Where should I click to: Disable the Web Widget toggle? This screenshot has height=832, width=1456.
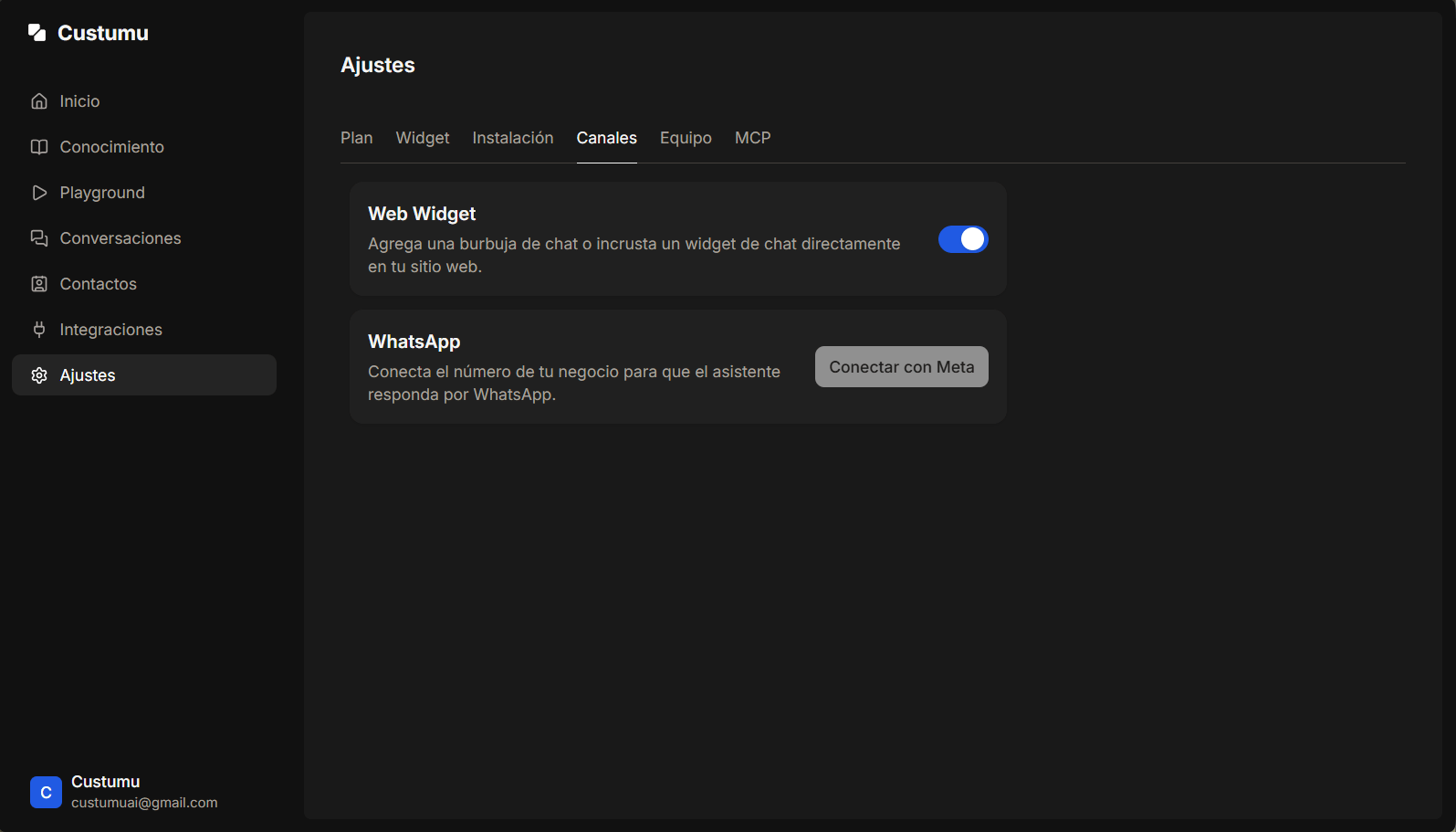[x=963, y=239]
